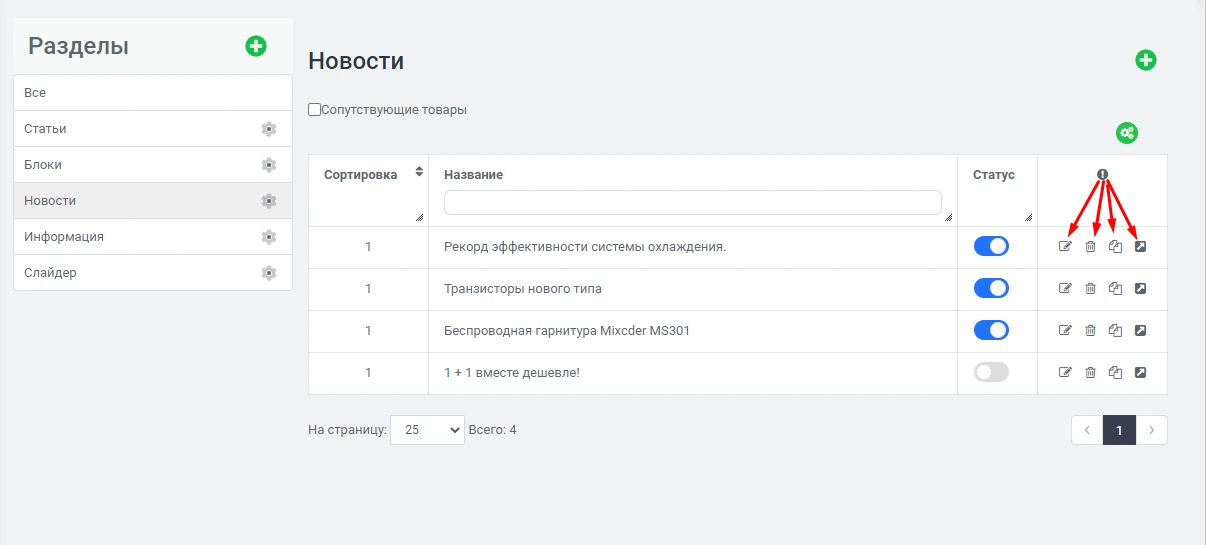Image resolution: width=1206 pixels, height=545 pixels.
Task: Enable the Сопутствующие товары checkbox
Action: coord(315,110)
